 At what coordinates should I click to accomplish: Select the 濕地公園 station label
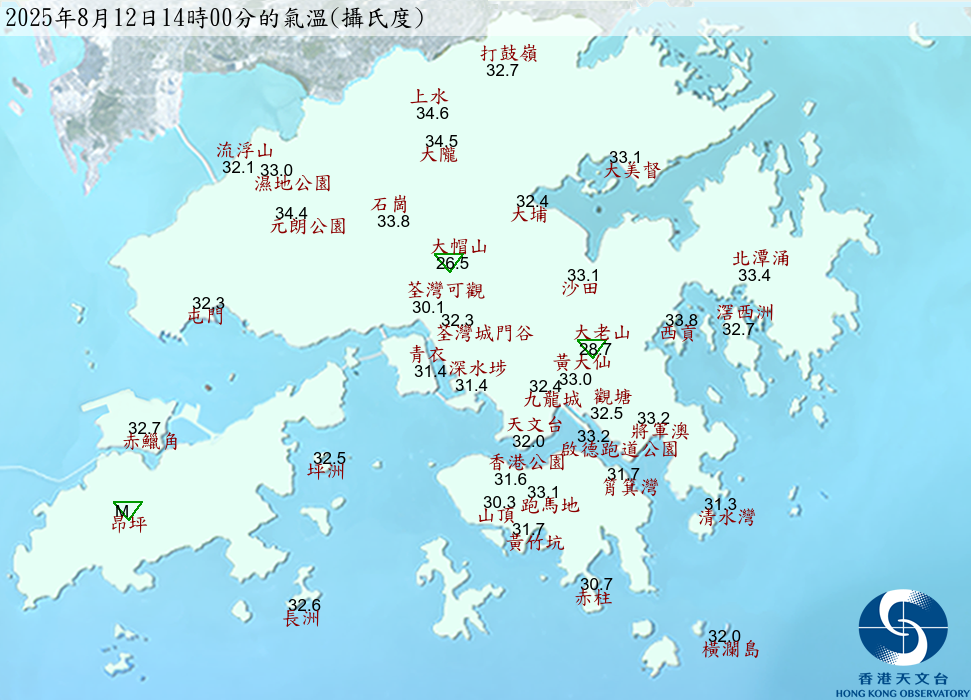[292, 184]
